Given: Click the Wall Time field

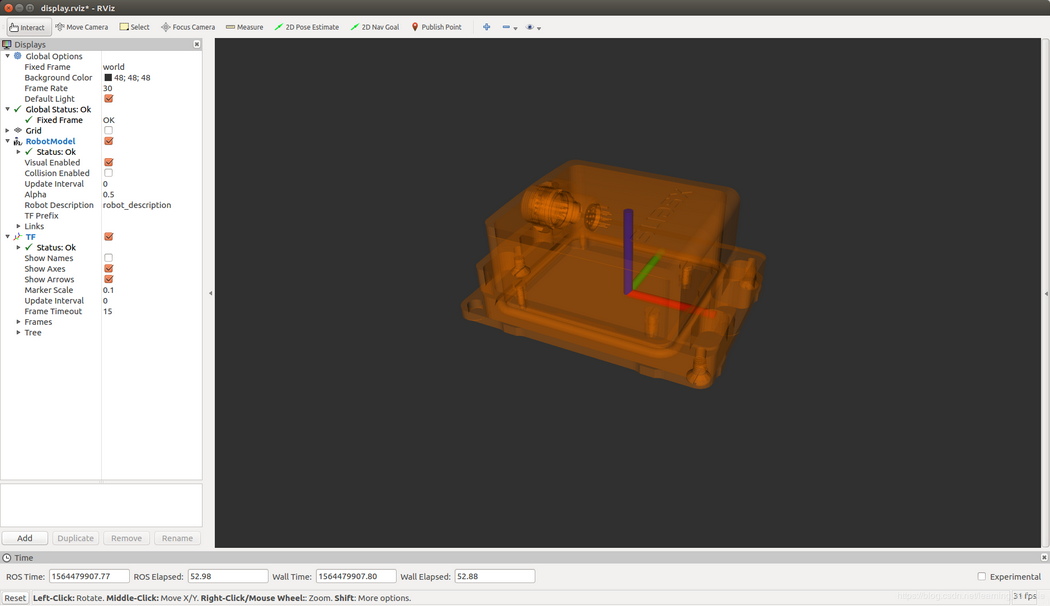Looking at the screenshot, I should [356, 577].
